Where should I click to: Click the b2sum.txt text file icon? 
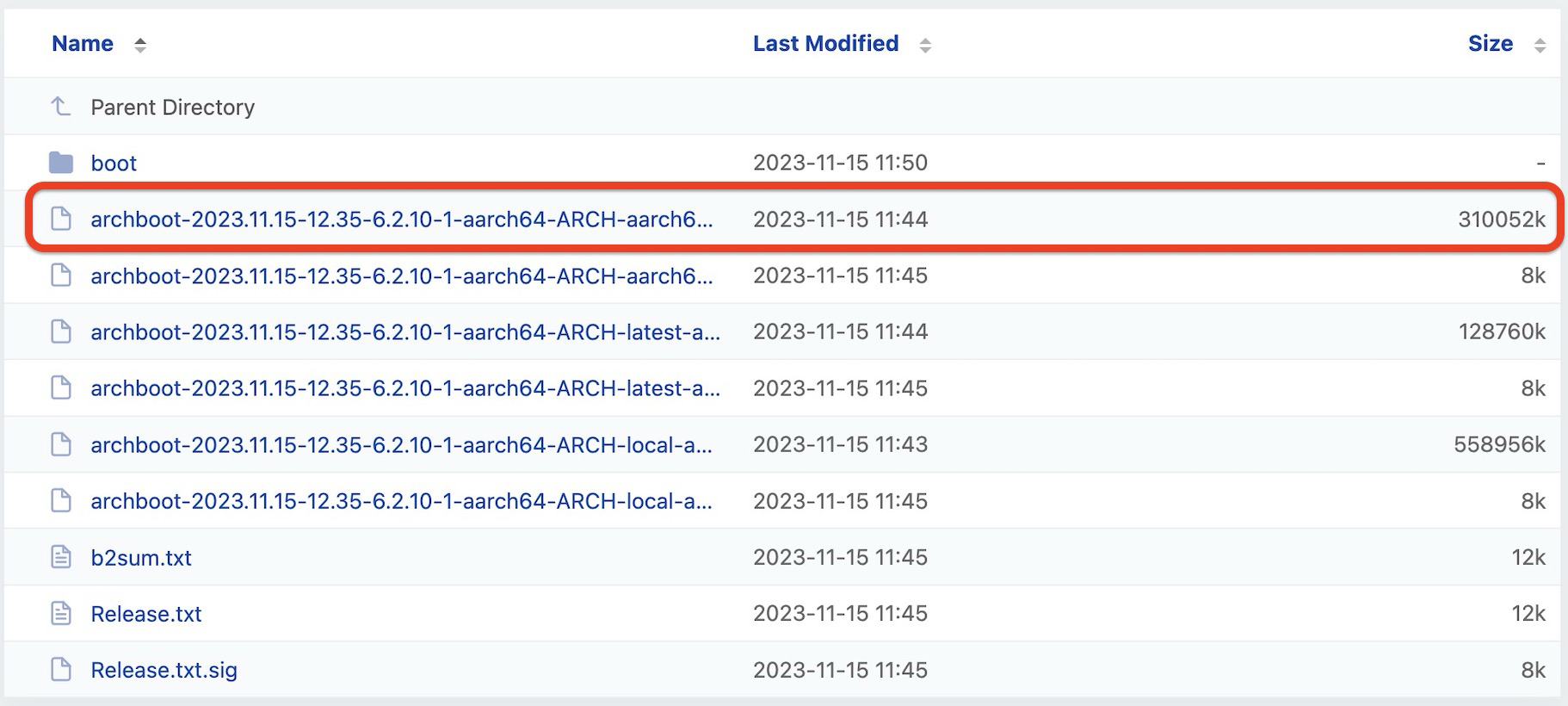click(x=60, y=558)
